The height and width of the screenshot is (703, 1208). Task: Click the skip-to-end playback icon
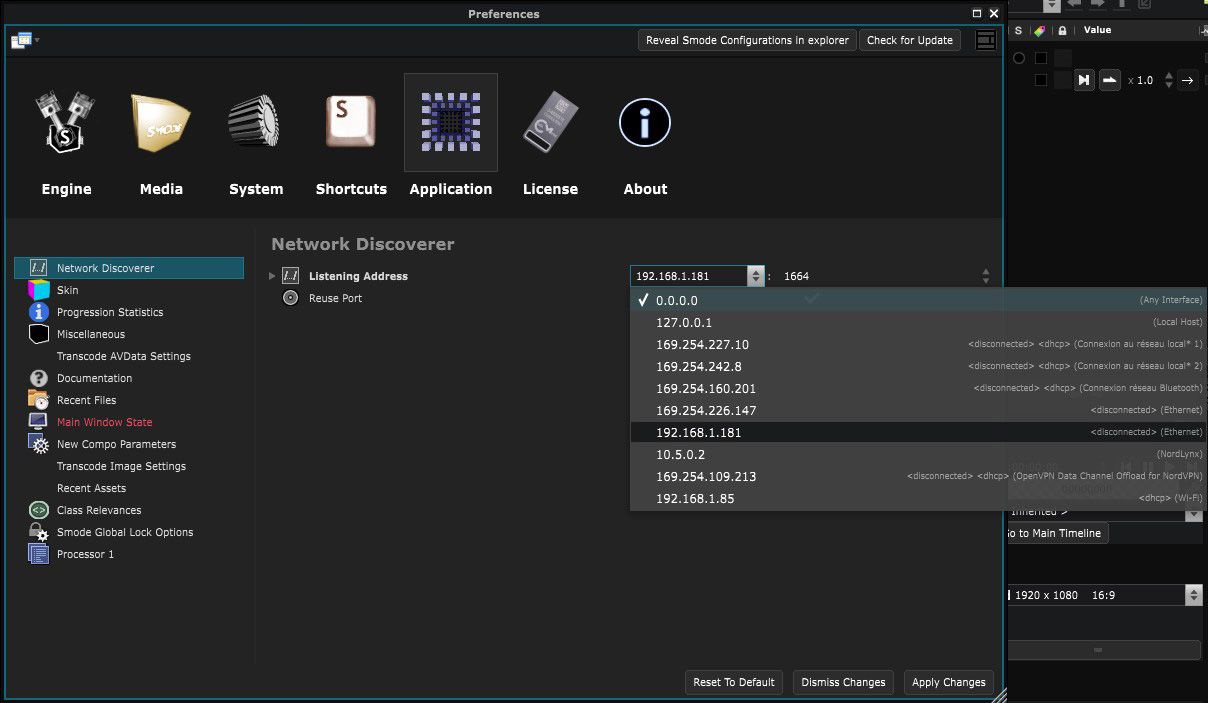click(x=1084, y=80)
